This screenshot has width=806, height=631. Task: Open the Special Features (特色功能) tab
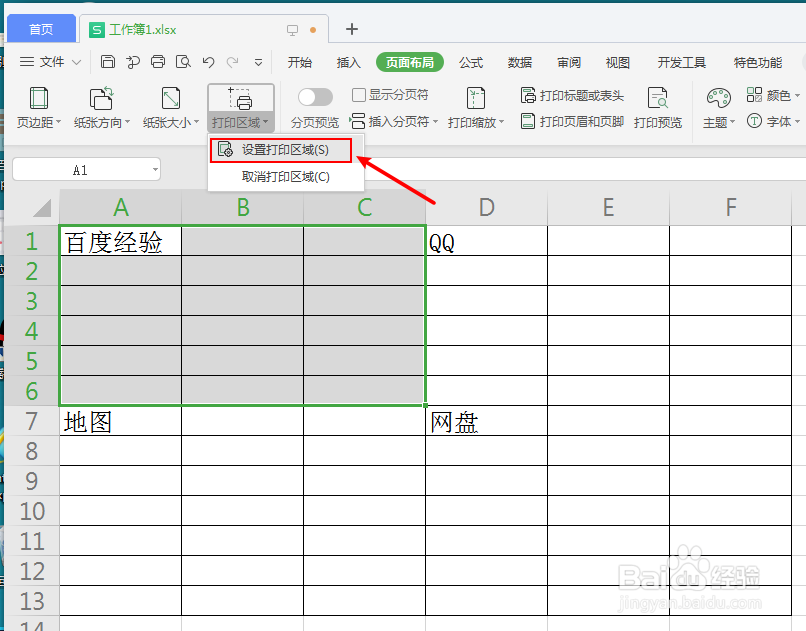758,63
